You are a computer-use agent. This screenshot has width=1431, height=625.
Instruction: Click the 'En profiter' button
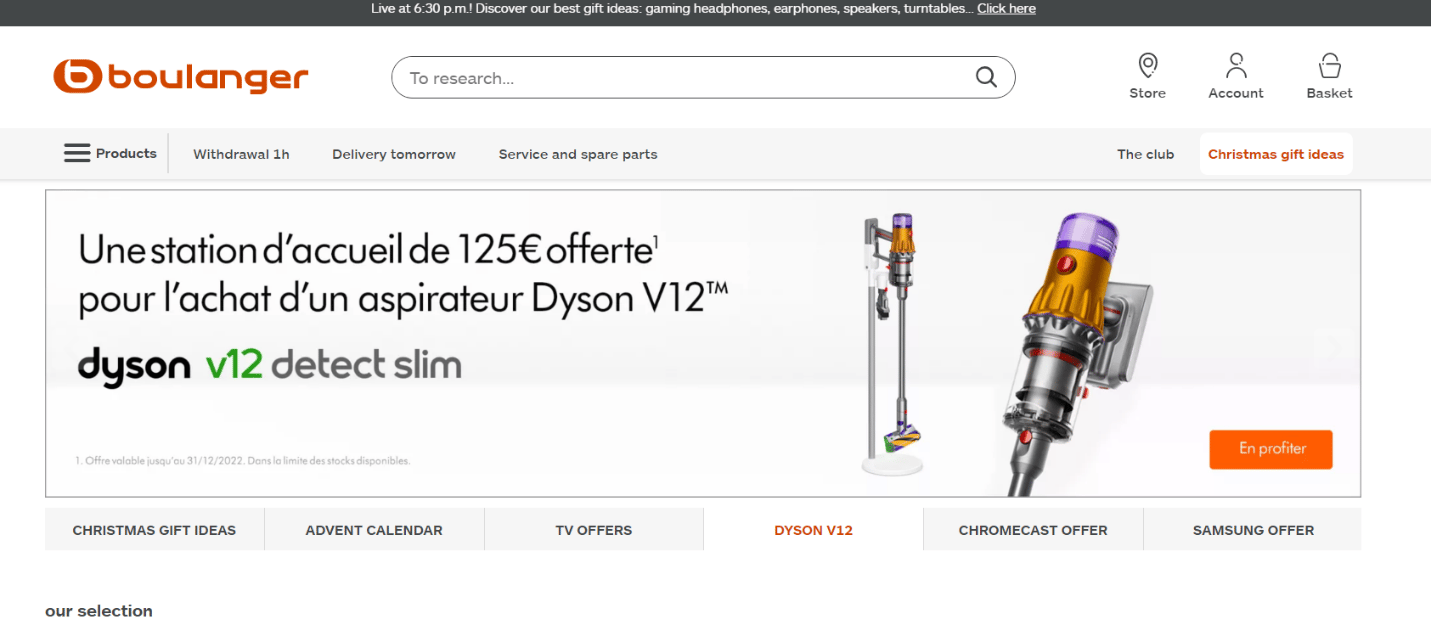click(x=1271, y=449)
